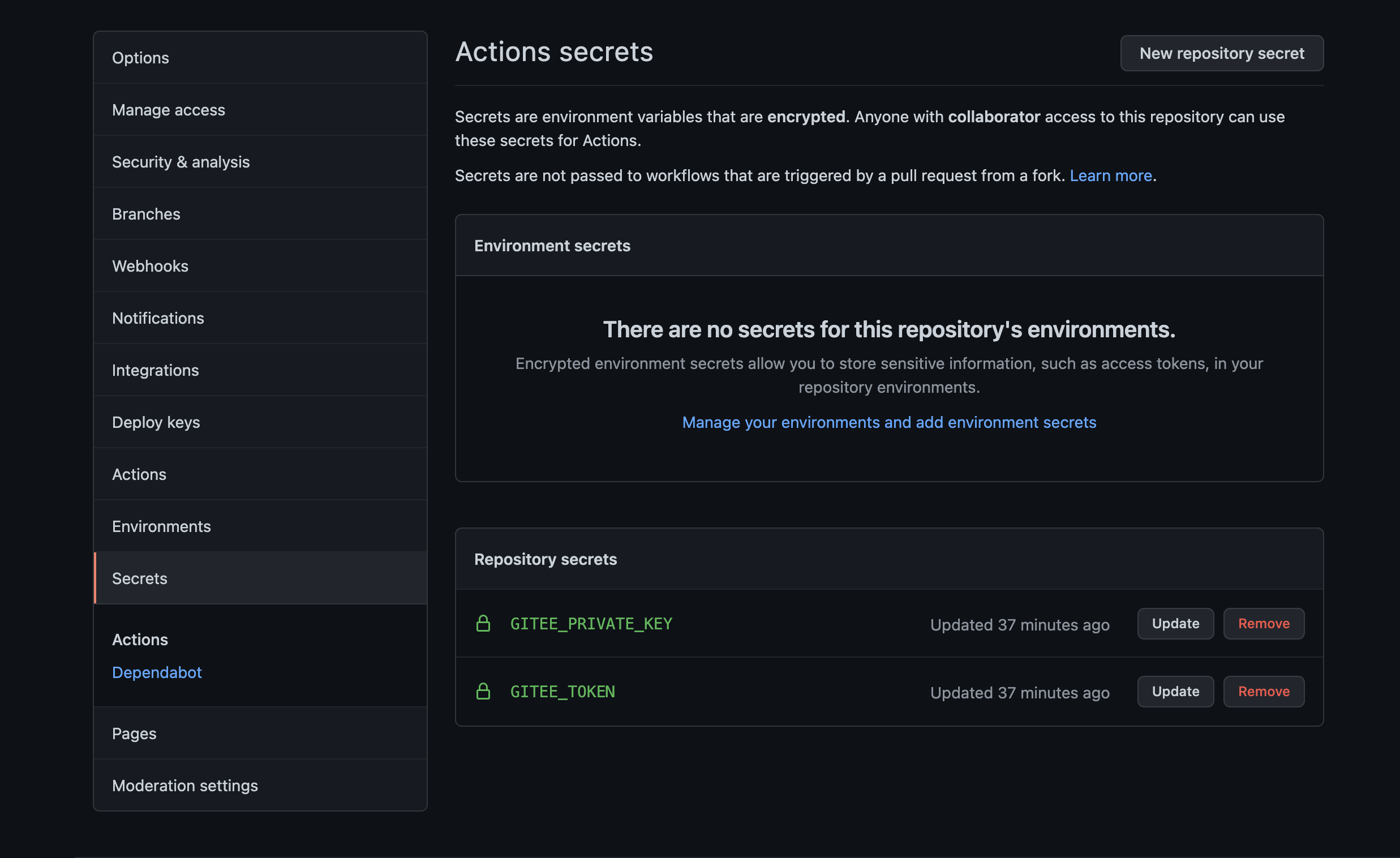Go to Deploy keys settings
Image resolution: width=1400 pixels, height=858 pixels.
[x=156, y=422]
